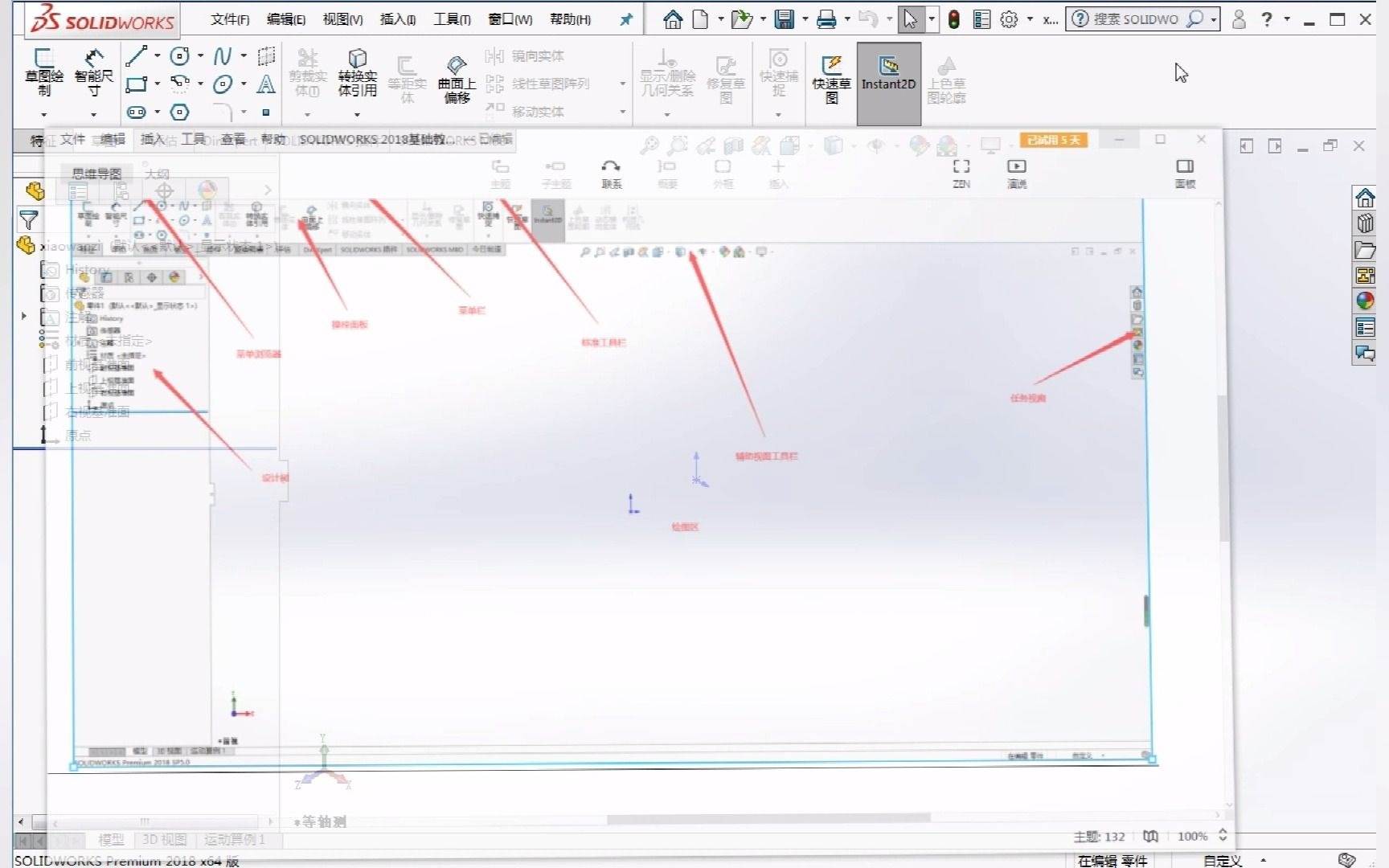1389x868 pixels.
Task: Adjust the zoom stepper at 100%
Action: (1223, 836)
